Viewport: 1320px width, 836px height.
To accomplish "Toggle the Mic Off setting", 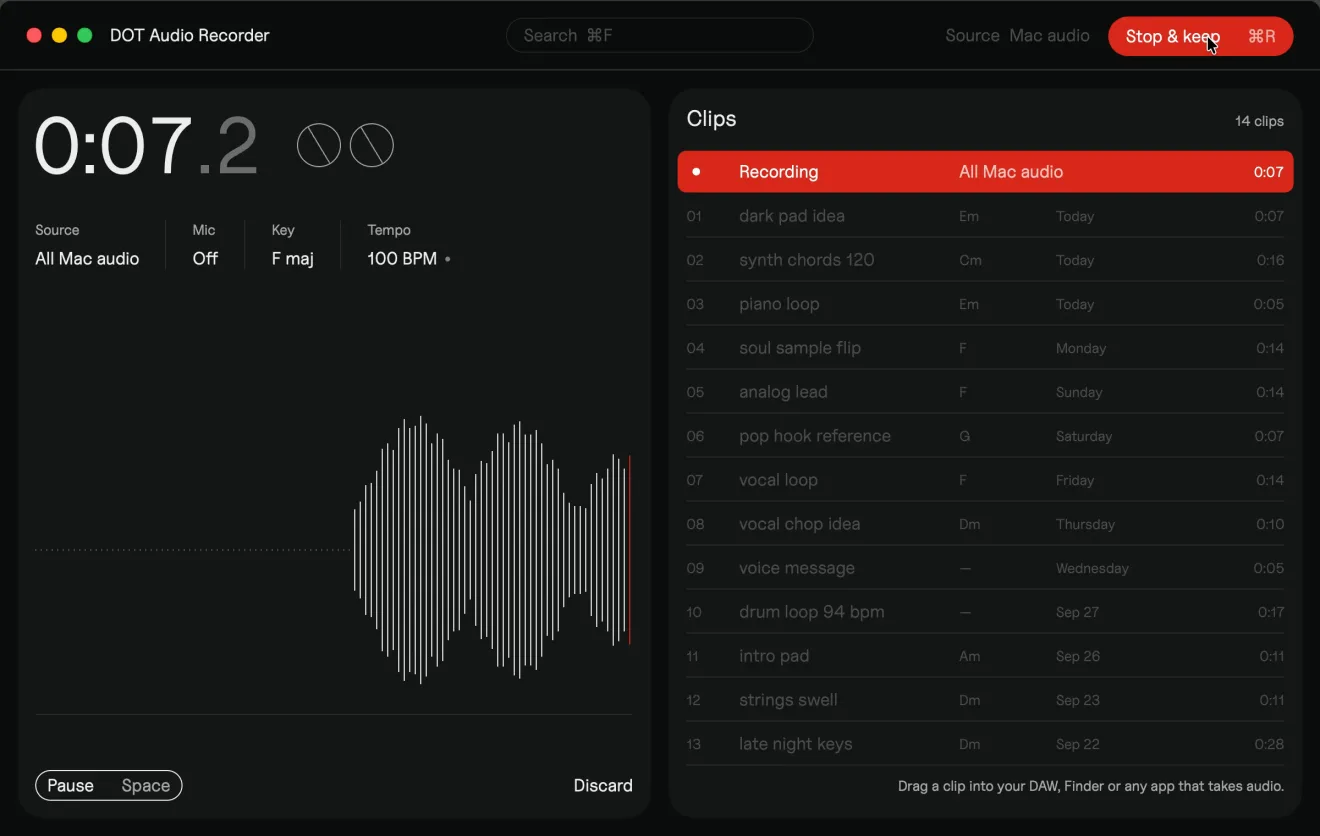I will tap(205, 246).
